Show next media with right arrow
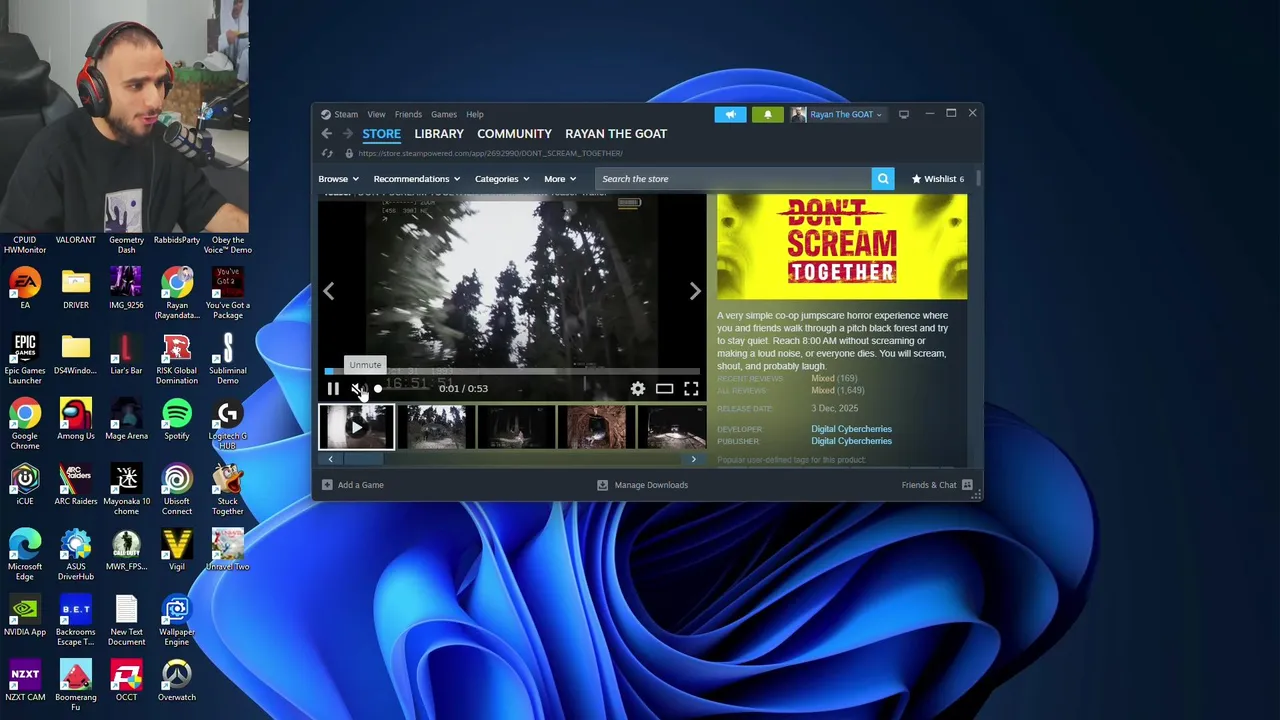This screenshot has height=720, width=1280. (x=695, y=291)
